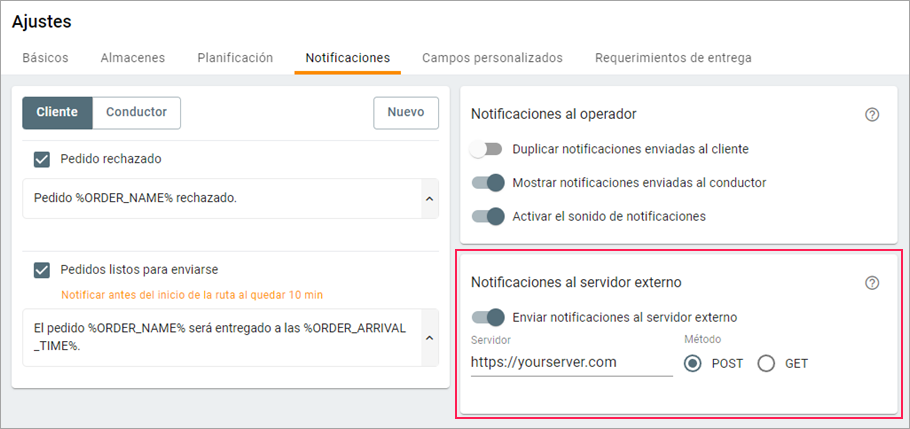
Task: Click the Notificaciones al operador heading
Action: point(554,114)
